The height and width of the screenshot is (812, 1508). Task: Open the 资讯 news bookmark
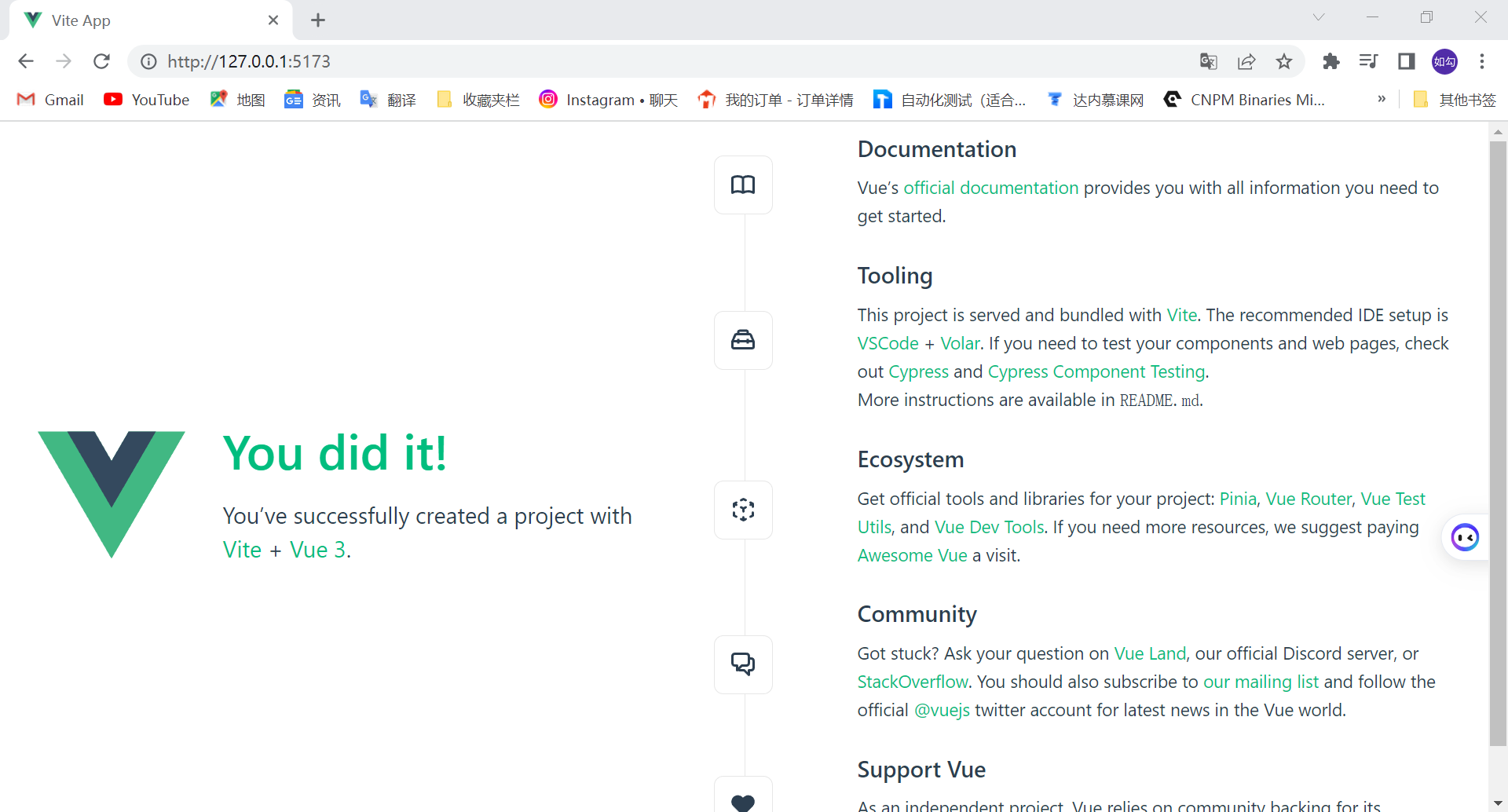(x=313, y=100)
